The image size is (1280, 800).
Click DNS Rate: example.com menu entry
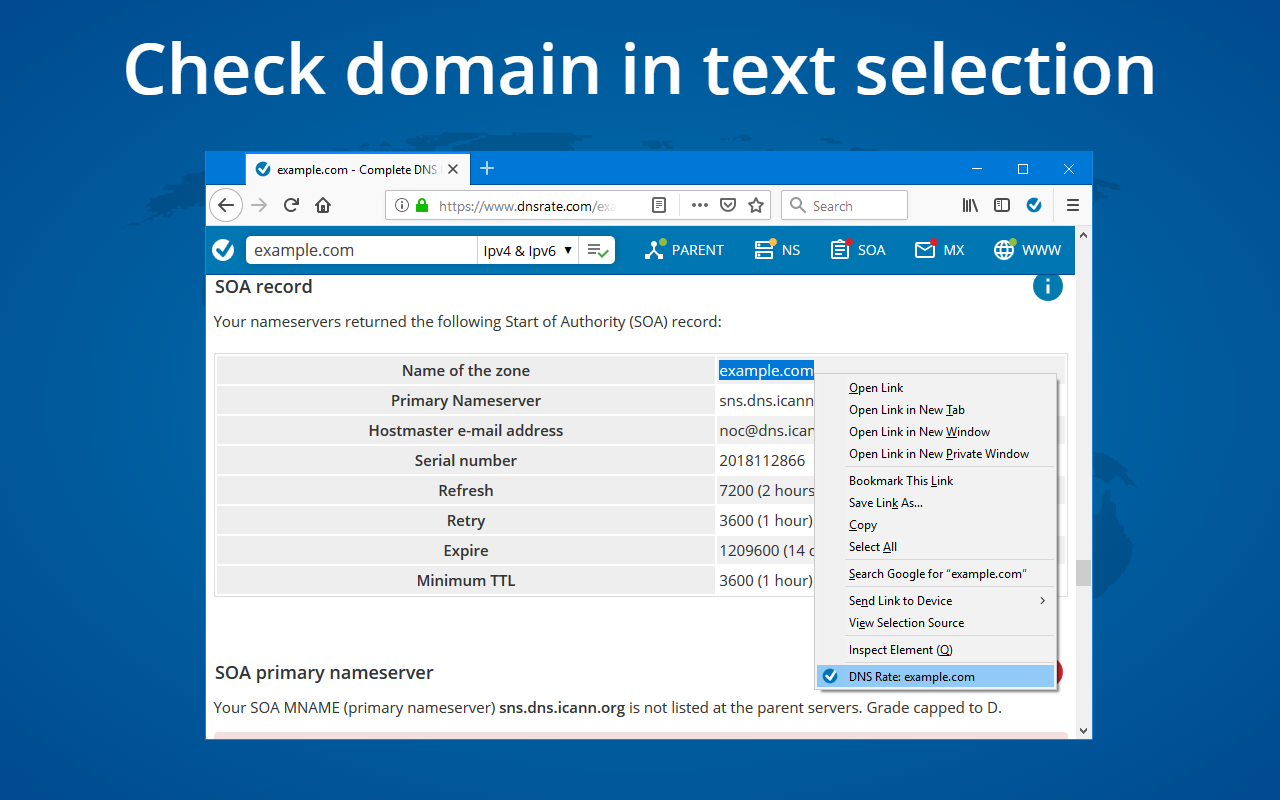pyautogui.click(x=936, y=677)
